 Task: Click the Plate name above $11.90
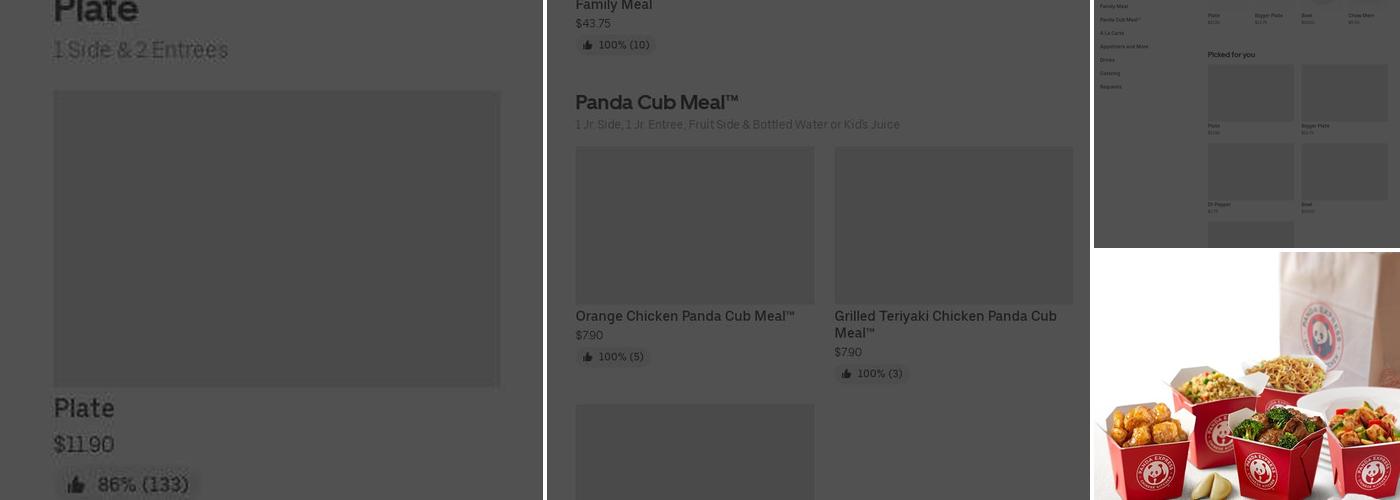(84, 408)
